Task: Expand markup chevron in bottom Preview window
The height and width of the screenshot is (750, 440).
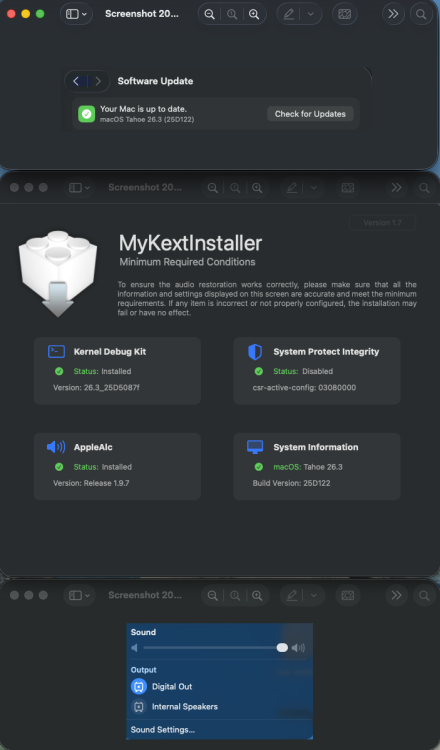Action: click(314, 596)
